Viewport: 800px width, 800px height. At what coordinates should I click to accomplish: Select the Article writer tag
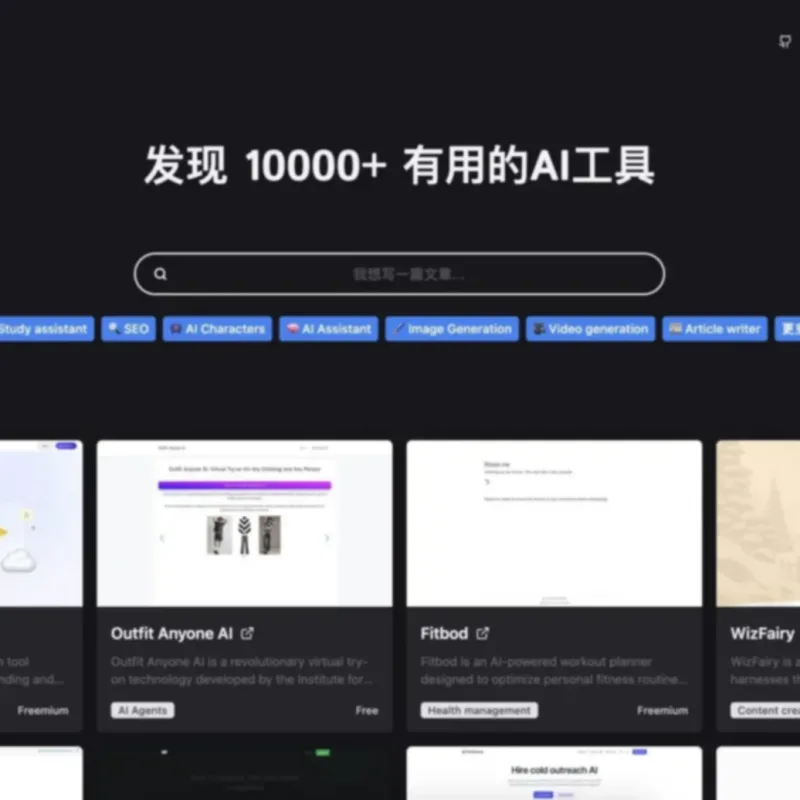click(715, 329)
